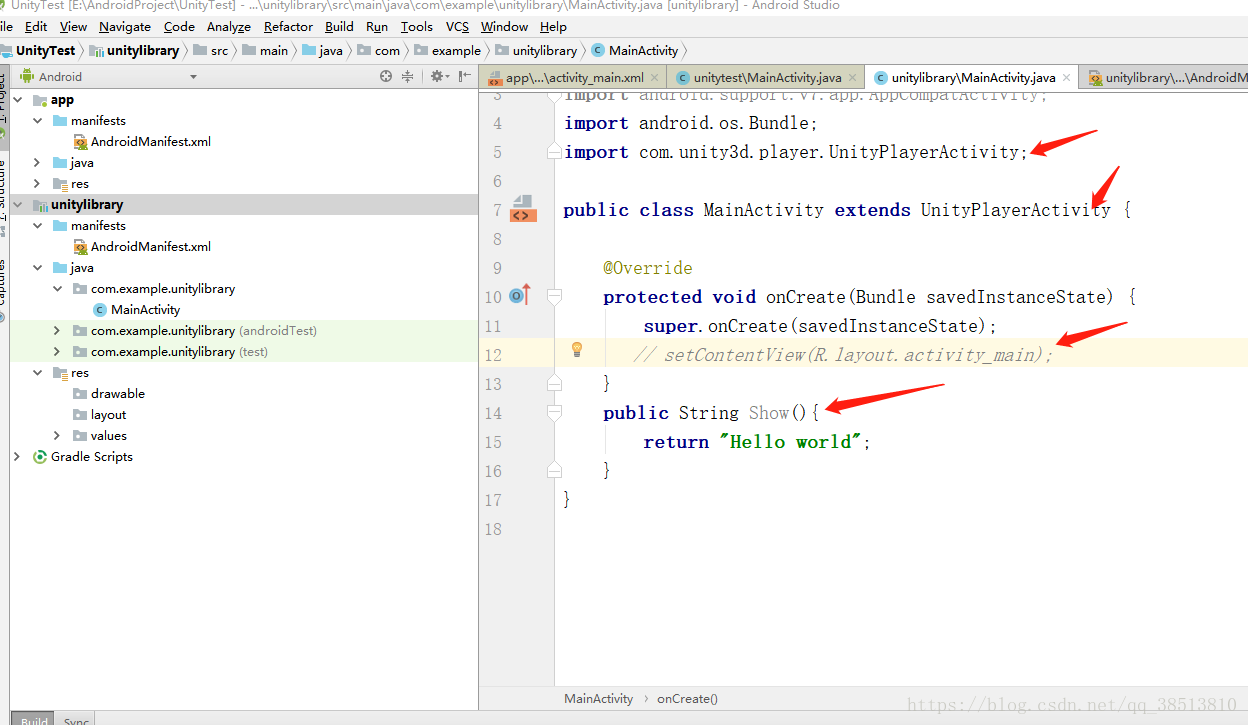Click line number 17 in the gutter
The height and width of the screenshot is (725, 1248).
492,499
